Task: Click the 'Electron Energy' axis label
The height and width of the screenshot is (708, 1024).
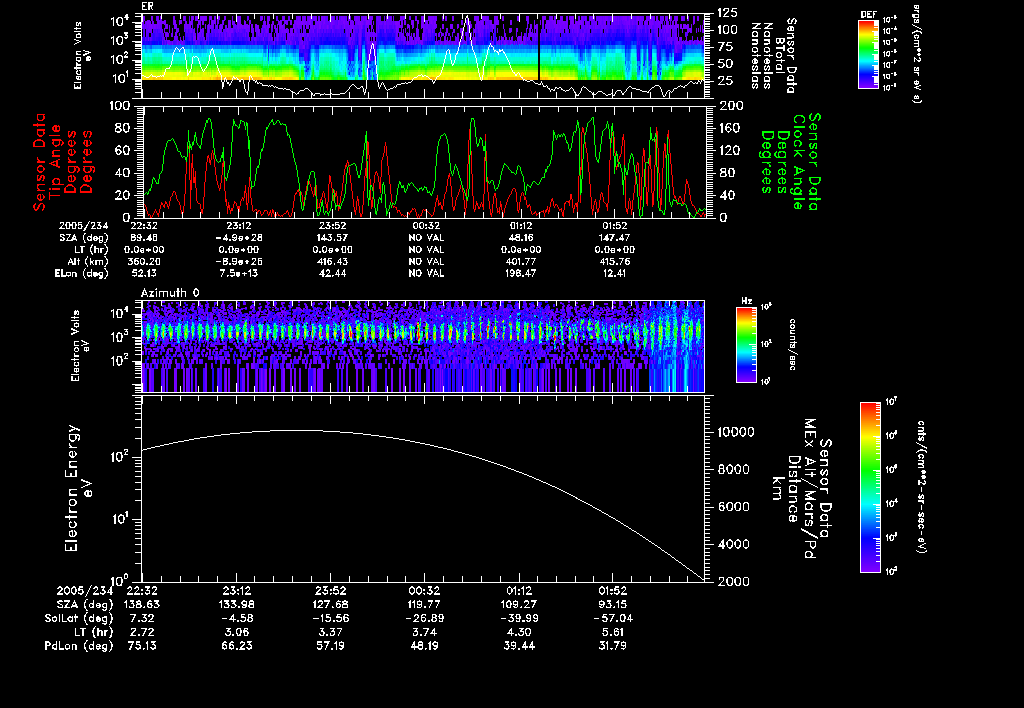Action: coord(72,489)
